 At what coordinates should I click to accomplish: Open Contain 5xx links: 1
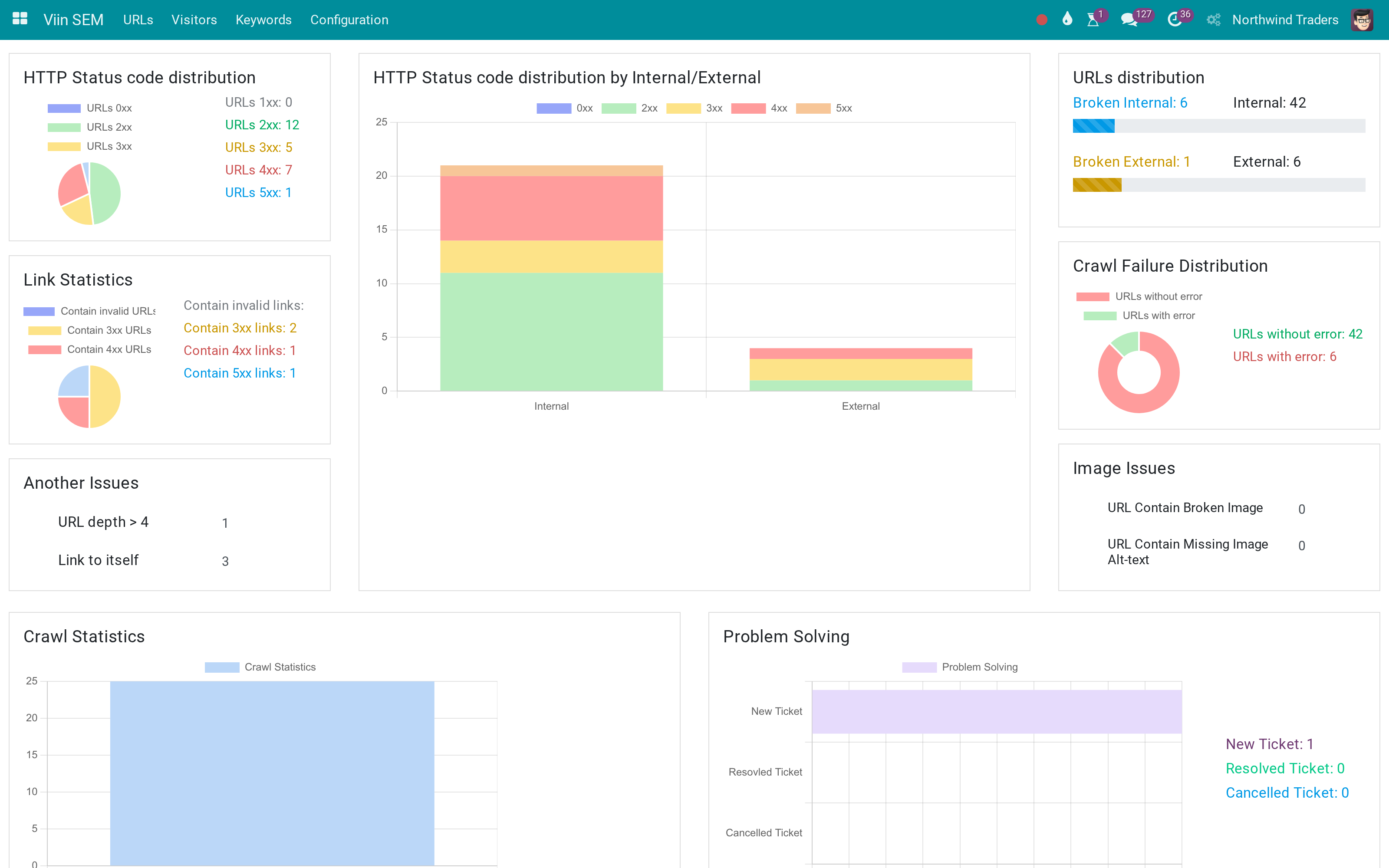click(240, 373)
